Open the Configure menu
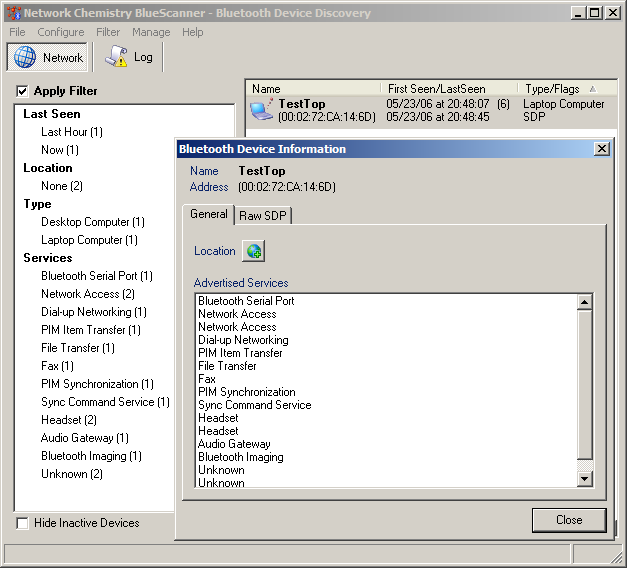This screenshot has height=568, width=627. 61,32
